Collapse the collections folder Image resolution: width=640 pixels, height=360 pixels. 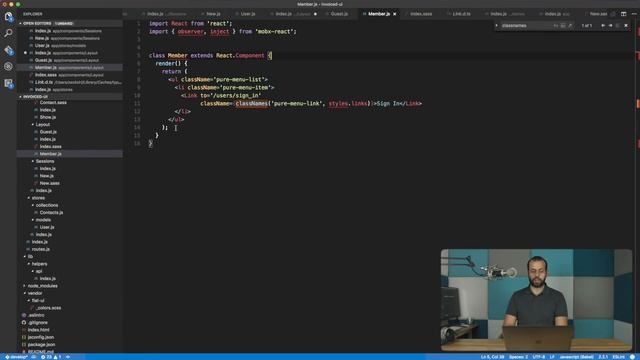pos(47,205)
